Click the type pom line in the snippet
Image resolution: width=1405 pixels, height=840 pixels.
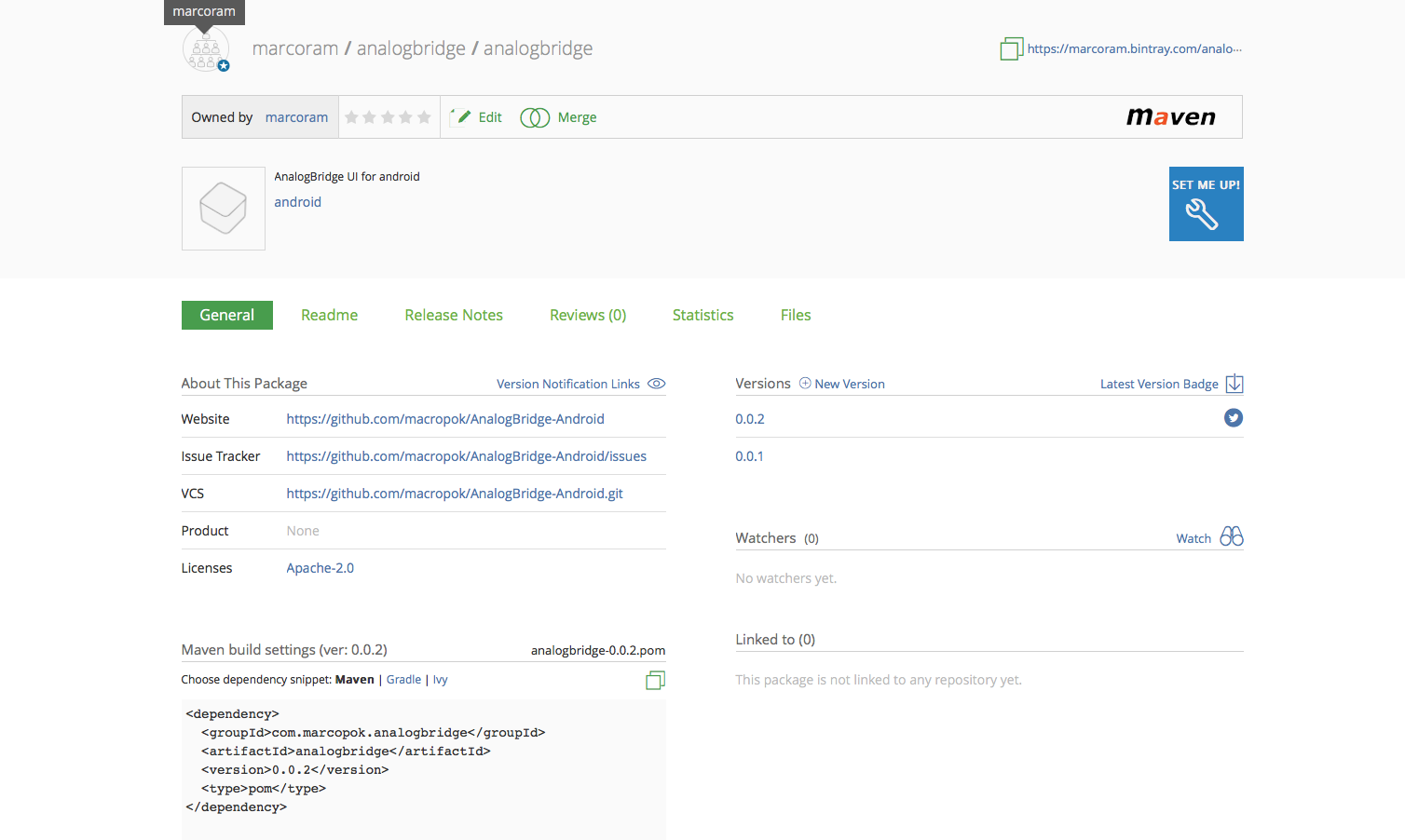(x=264, y=789)
